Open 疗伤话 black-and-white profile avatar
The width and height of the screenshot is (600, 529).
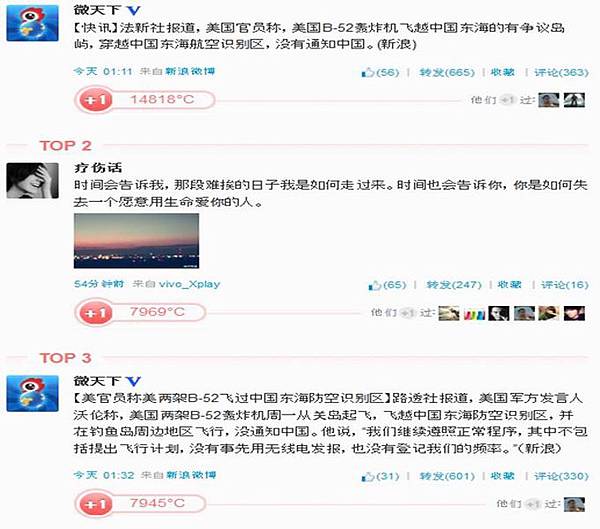pyautogui.click(x=33, y=180)
